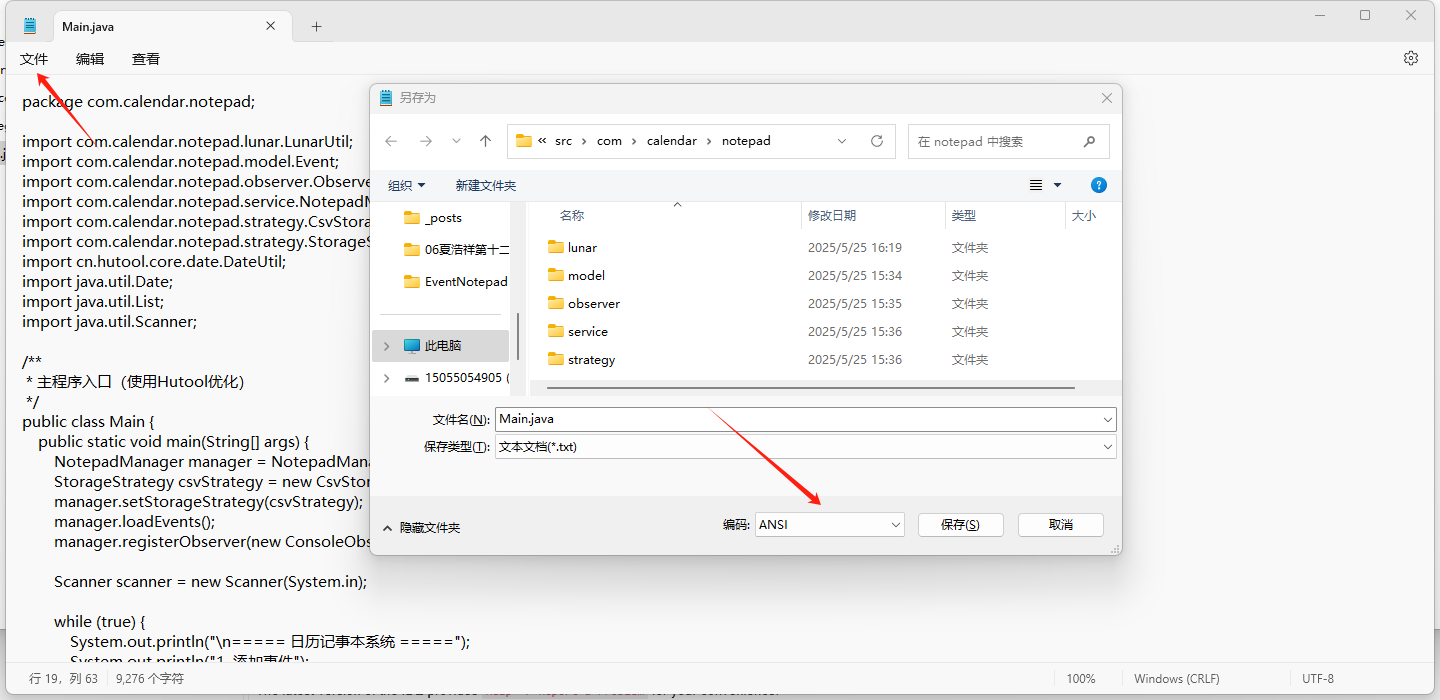Click the Up directory arrow icon
1440x700 pixels.
point(485,141)
